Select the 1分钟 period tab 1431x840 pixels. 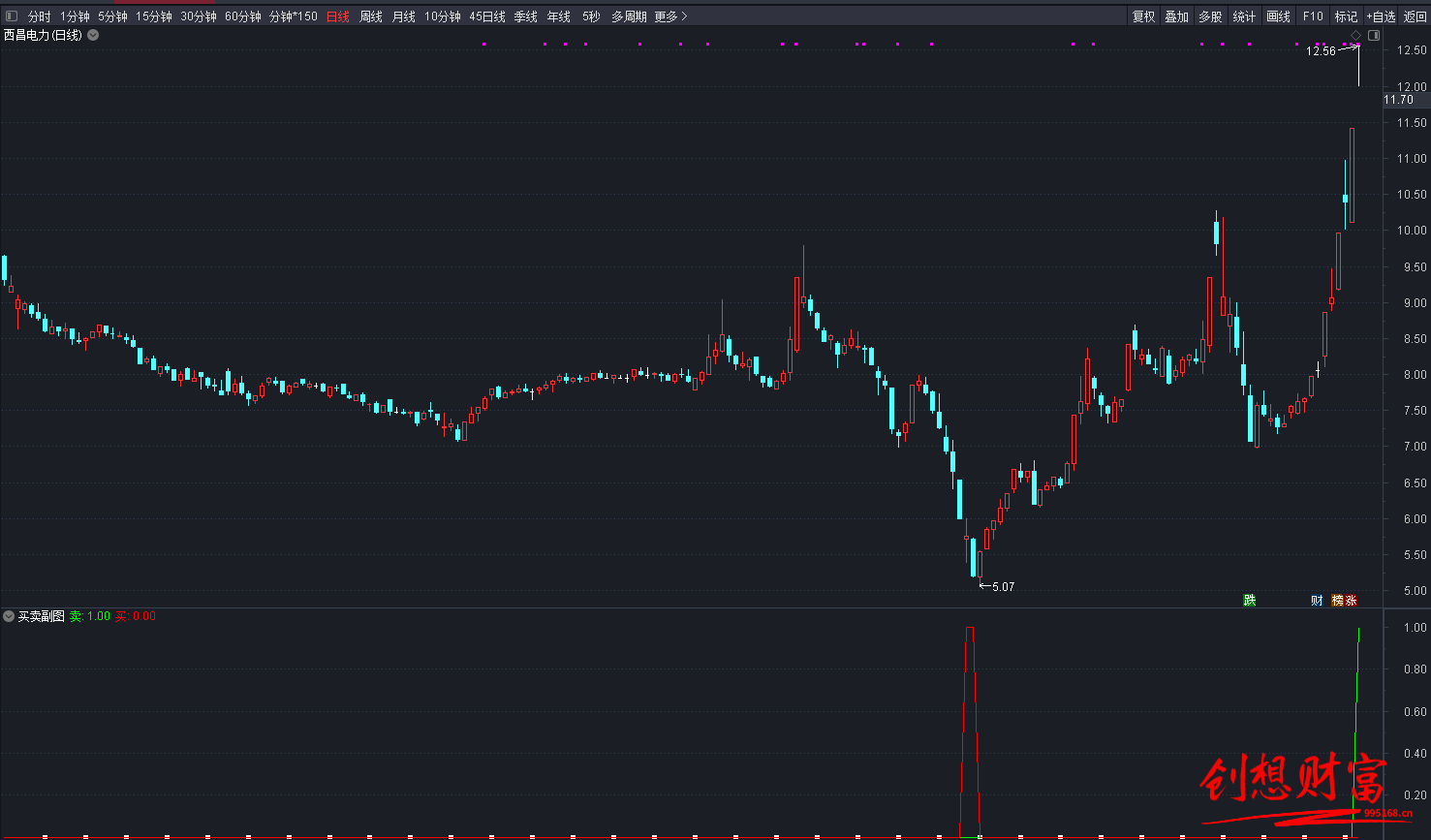click(75, 16)
